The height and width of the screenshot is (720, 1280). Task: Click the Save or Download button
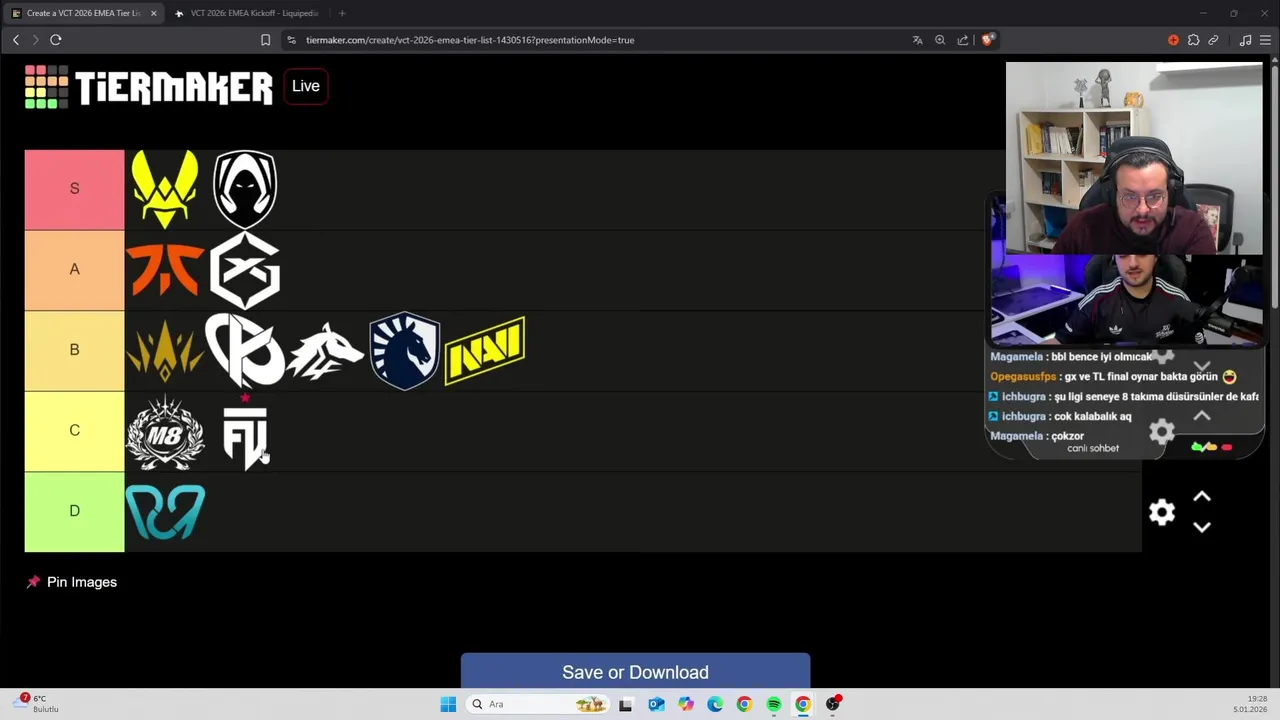pyautogui.click(x=635, y=671)
